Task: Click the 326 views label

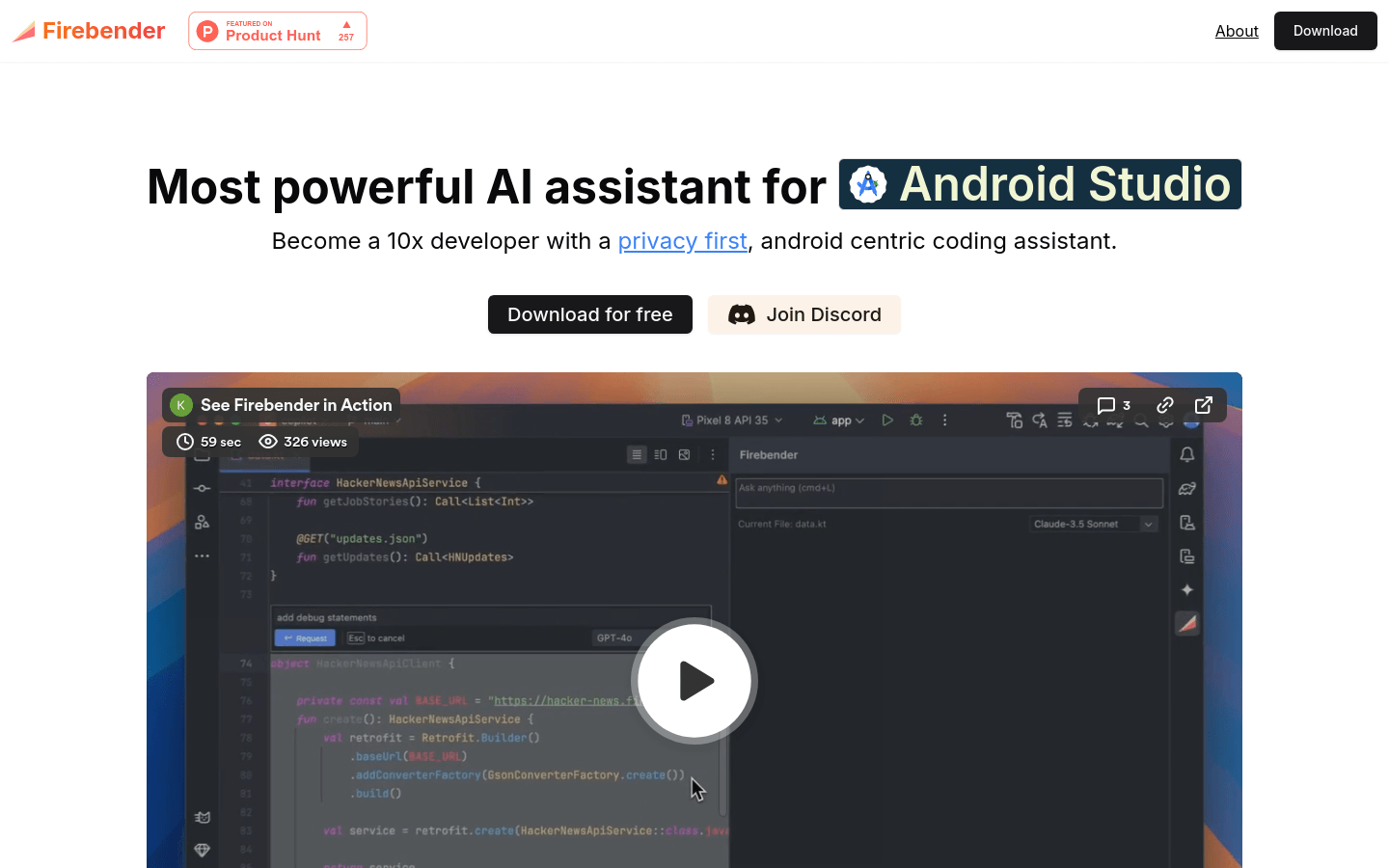Action: [303, 442]
